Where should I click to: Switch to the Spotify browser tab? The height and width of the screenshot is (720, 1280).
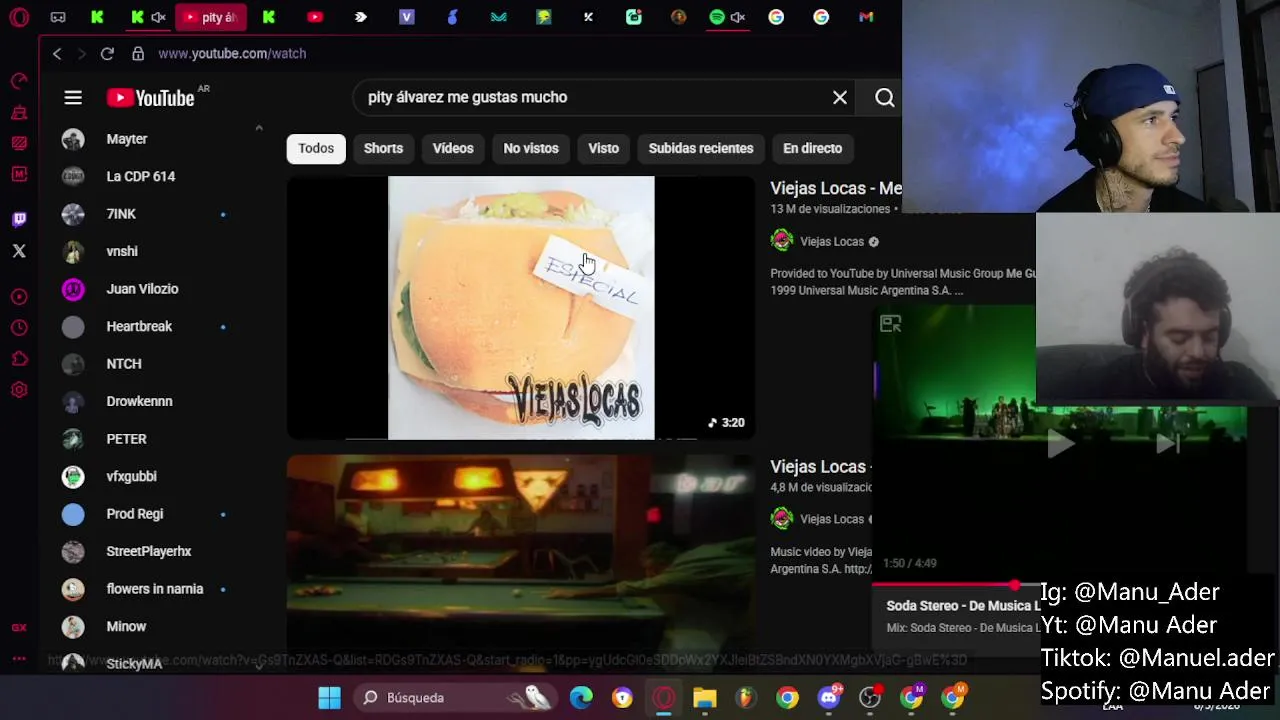click(x=717, y=17)
